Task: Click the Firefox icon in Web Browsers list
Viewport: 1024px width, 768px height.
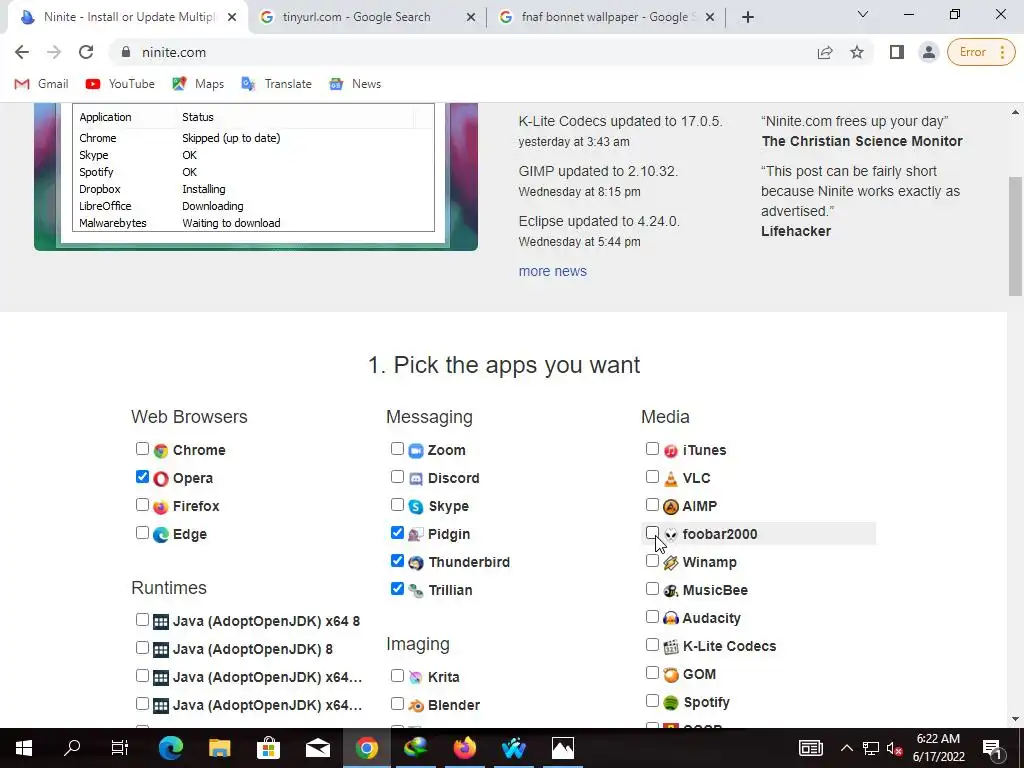Action: tap(161, 507)
